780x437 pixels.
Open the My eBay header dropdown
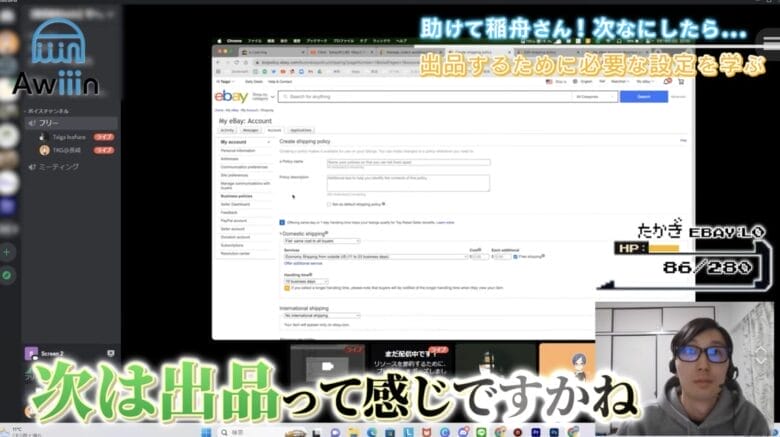(x=645, y=82)
